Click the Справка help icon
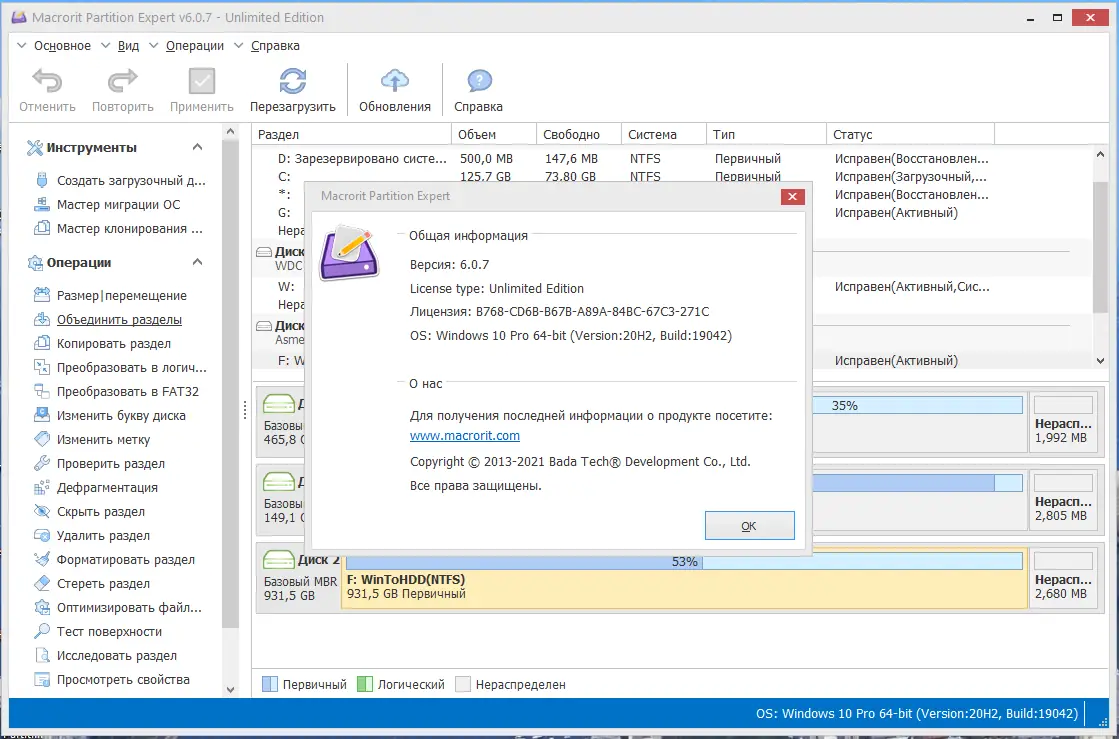 coord(478,84)
